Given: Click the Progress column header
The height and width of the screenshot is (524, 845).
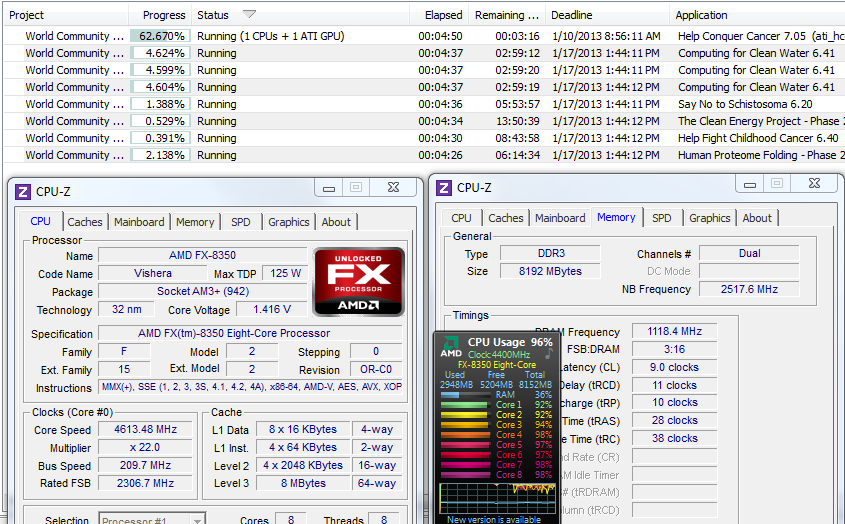Looking at the screenshot, I should coord(160,15).
